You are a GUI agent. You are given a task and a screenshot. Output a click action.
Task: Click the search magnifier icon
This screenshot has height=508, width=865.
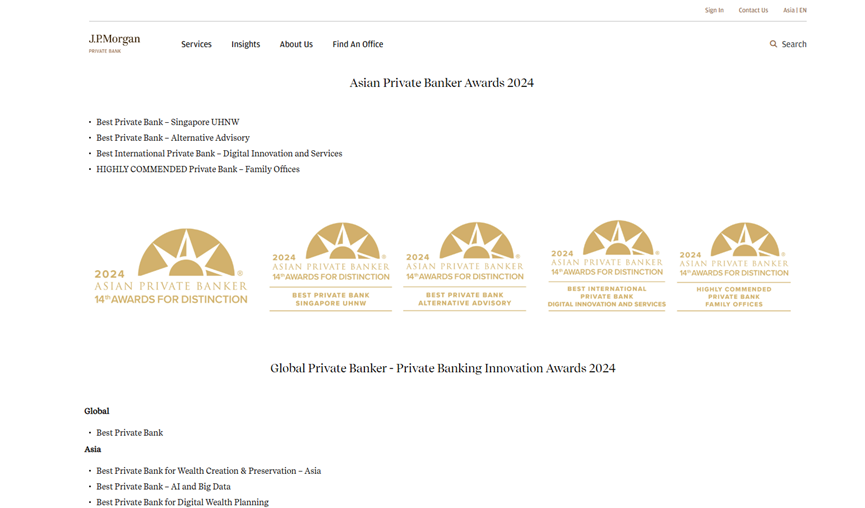(x=773, y=44)
